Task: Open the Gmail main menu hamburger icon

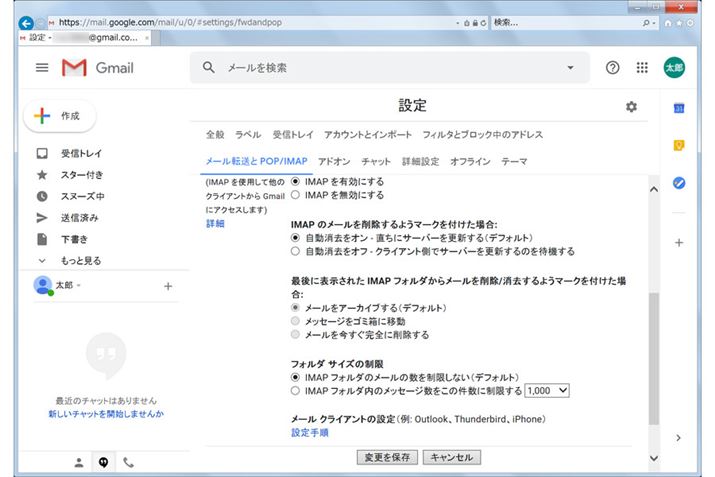Action: click(42, 68)
